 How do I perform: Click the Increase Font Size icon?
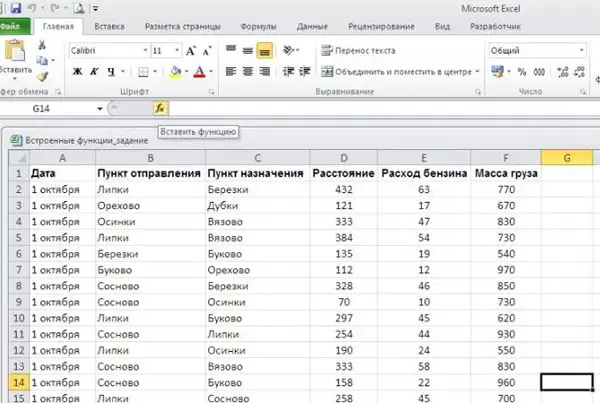pyautogui.click(x=191, y=51)
